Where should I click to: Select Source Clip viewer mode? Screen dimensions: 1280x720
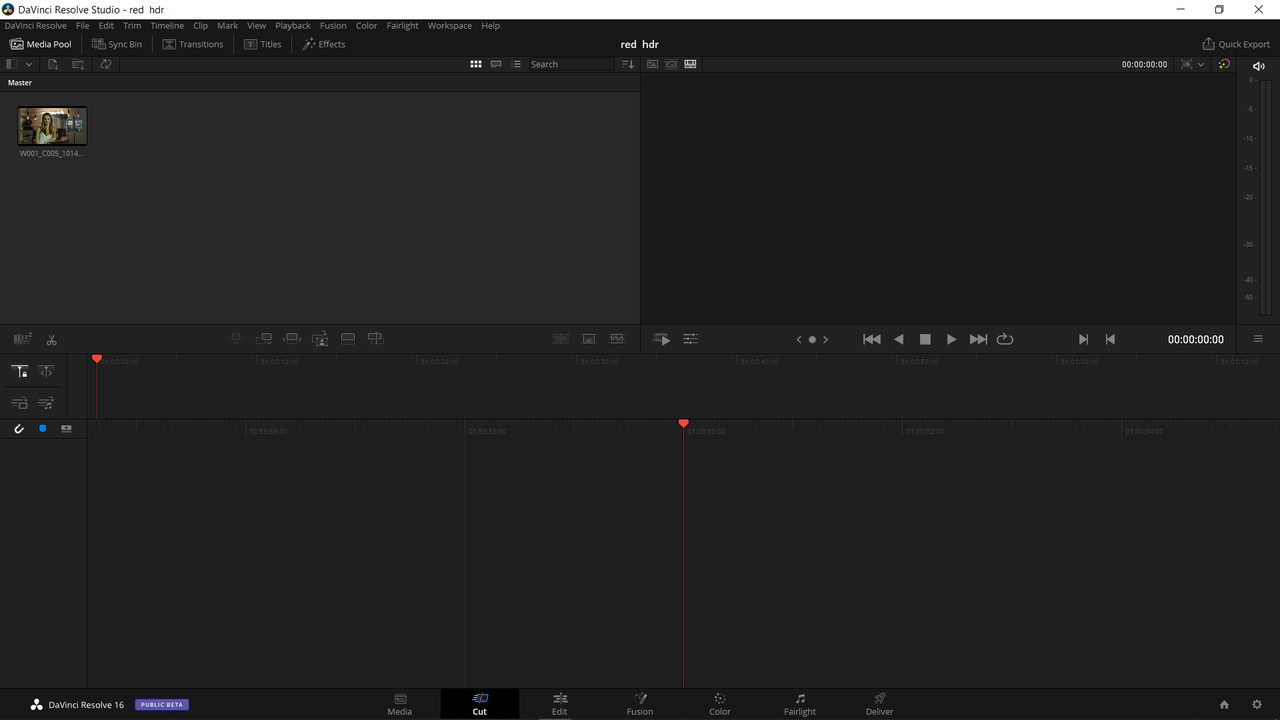[652, 64]
